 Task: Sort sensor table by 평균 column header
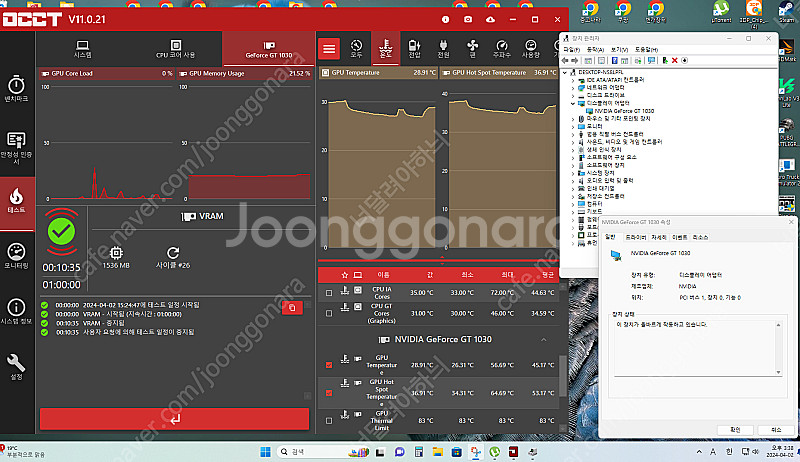coord(547,275)
